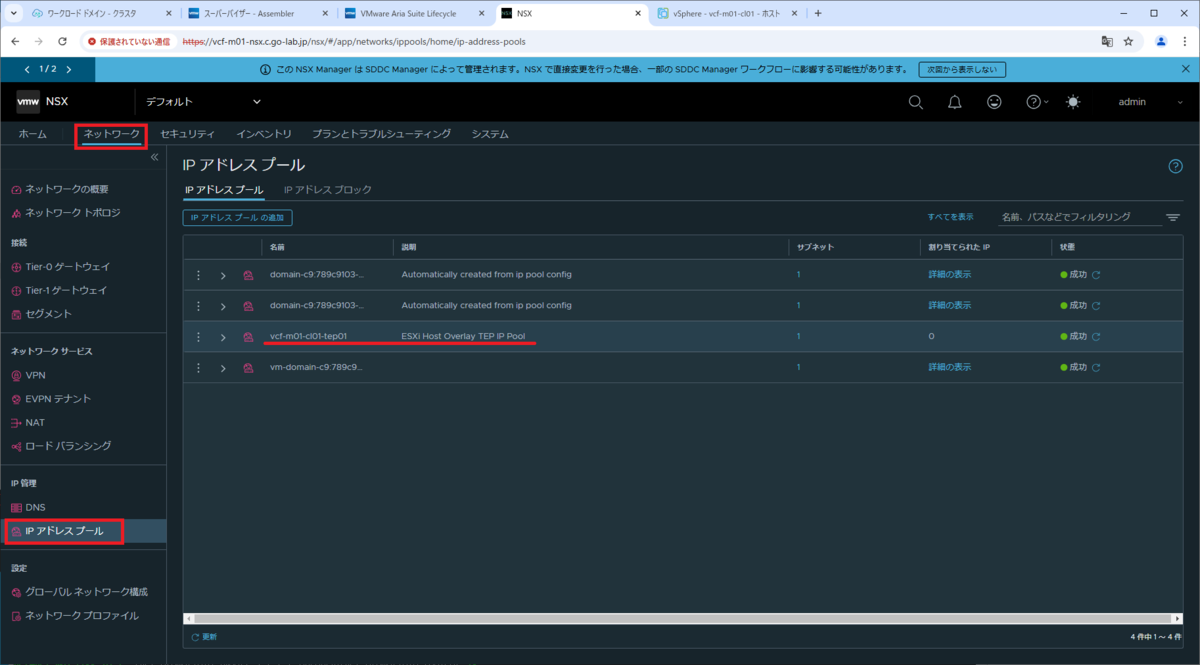Click the pool icon of vcf-m01-cl01-tep01 row
The height and width of the screenshot is (665, 1200).
tap(248, 337)
